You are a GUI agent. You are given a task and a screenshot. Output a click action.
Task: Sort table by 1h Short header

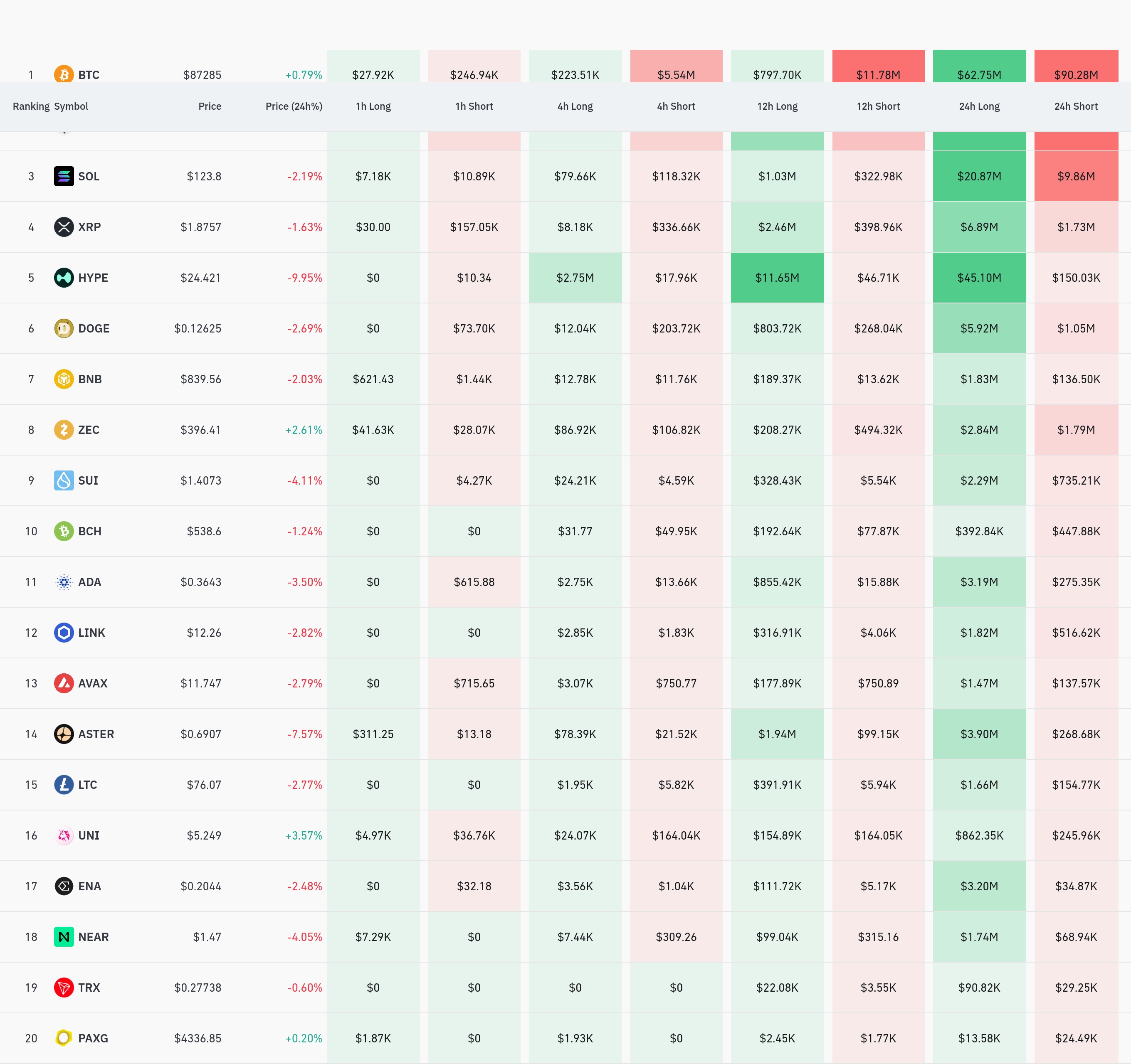point(474,106)
